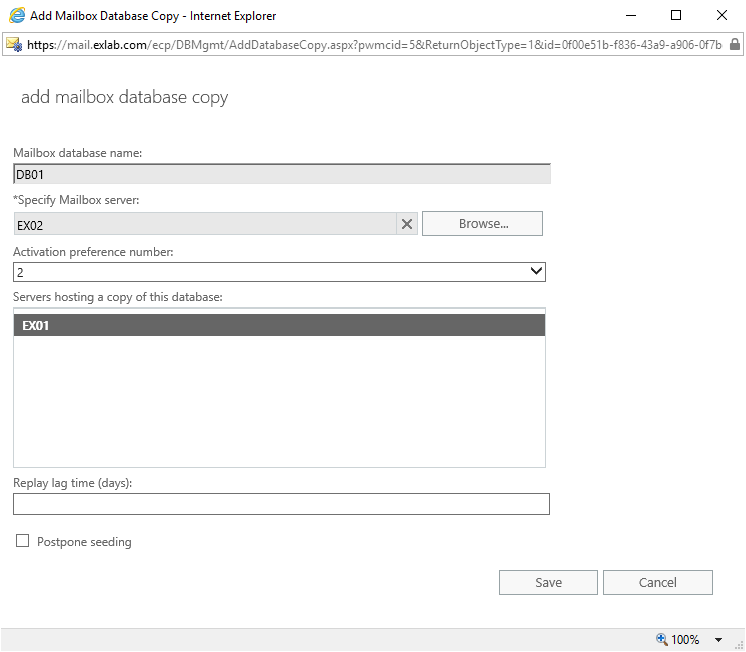The image size is (746, 652).
Task: Tick the Postpone seeding checkbox
Action: (22, 541)
